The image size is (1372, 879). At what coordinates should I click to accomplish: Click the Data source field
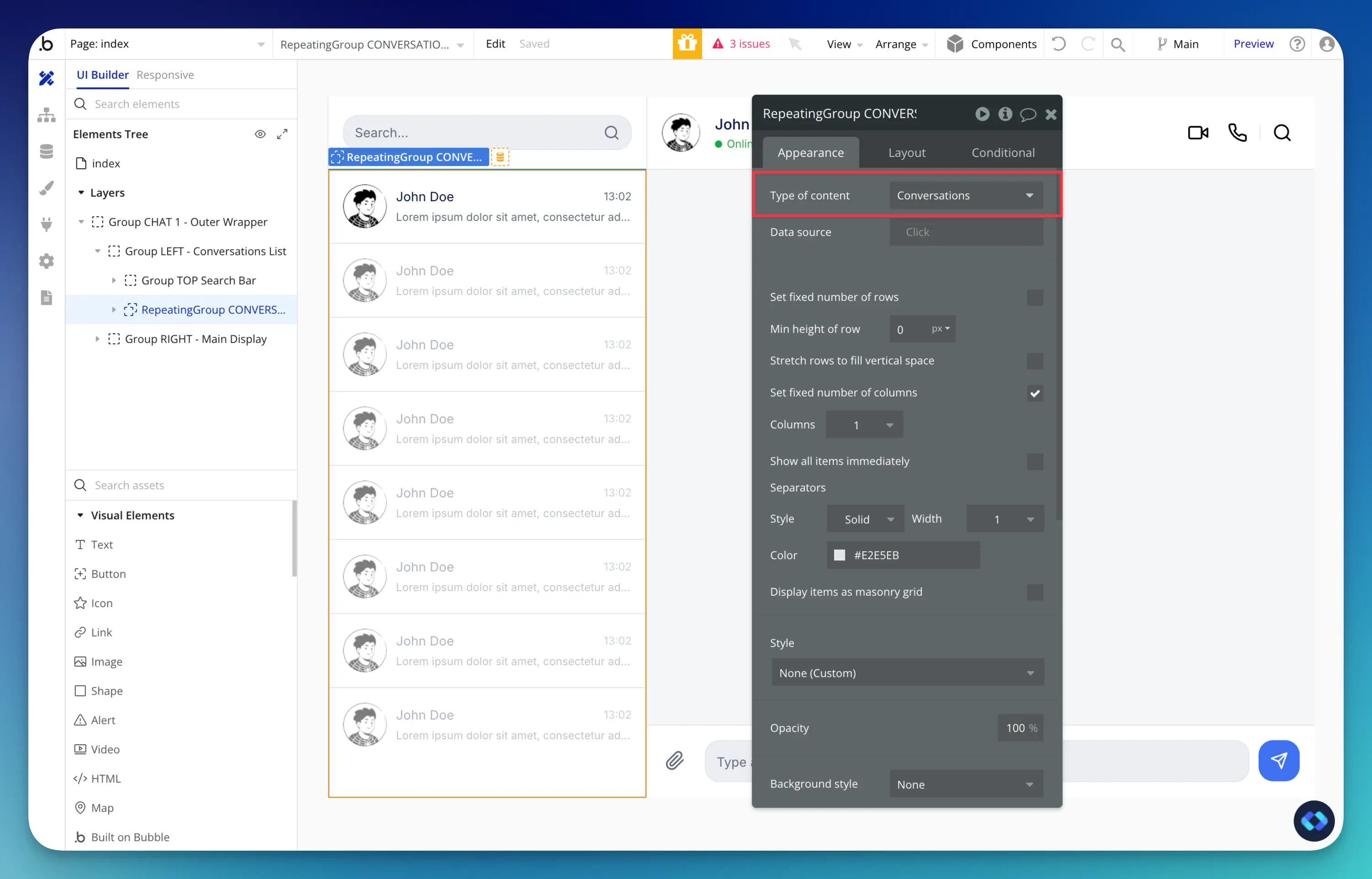tap(966, 232)
